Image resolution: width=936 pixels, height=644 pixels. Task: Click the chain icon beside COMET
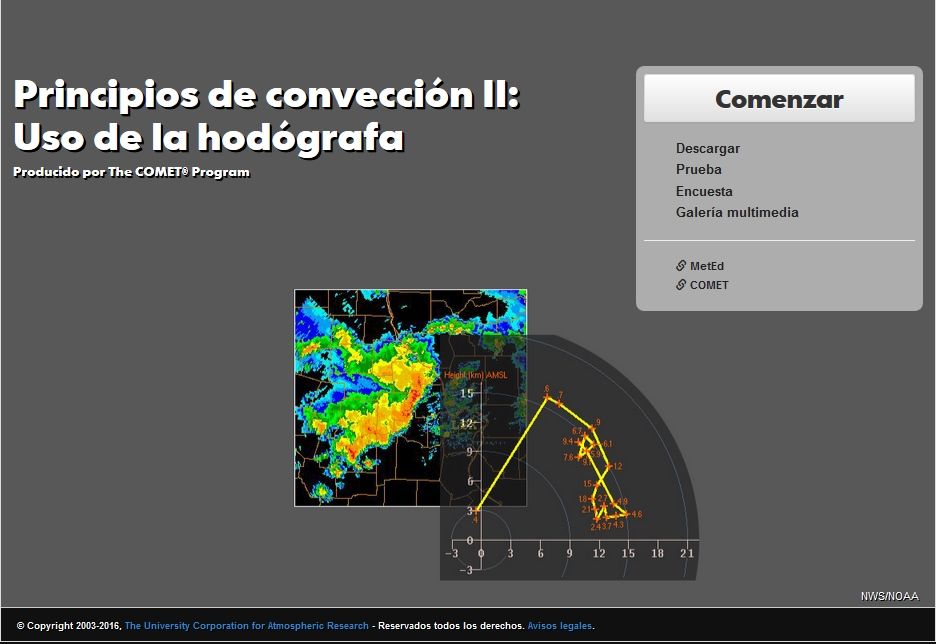click(681, 285)
